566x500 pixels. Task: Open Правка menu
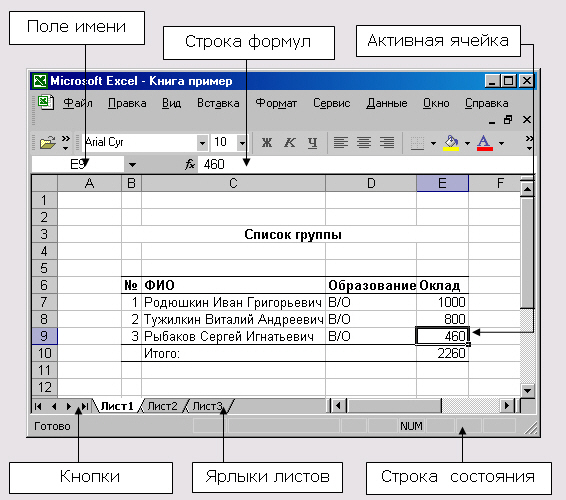coord(127,103)
